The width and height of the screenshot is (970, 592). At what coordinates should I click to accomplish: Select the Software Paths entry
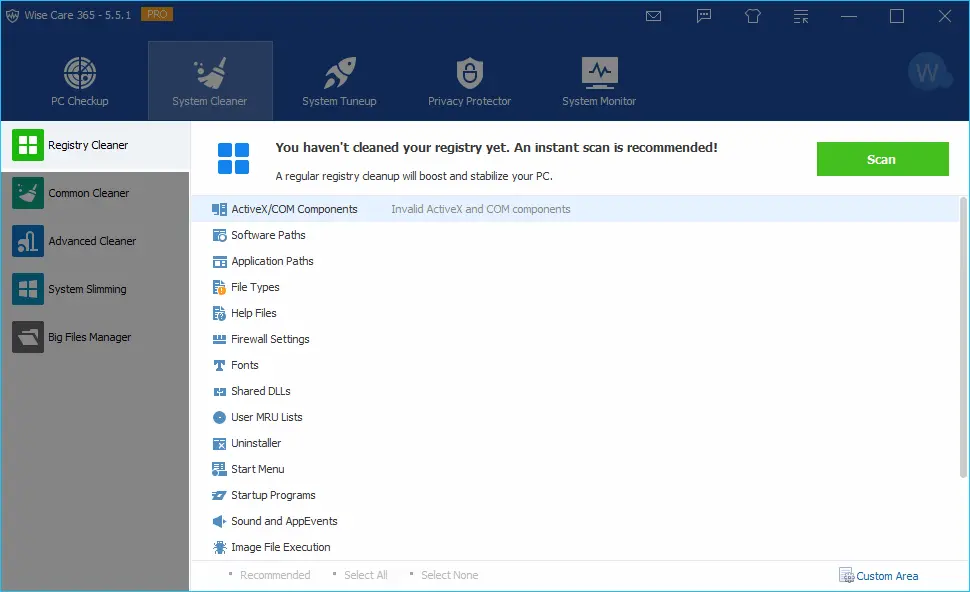(268, 235)
